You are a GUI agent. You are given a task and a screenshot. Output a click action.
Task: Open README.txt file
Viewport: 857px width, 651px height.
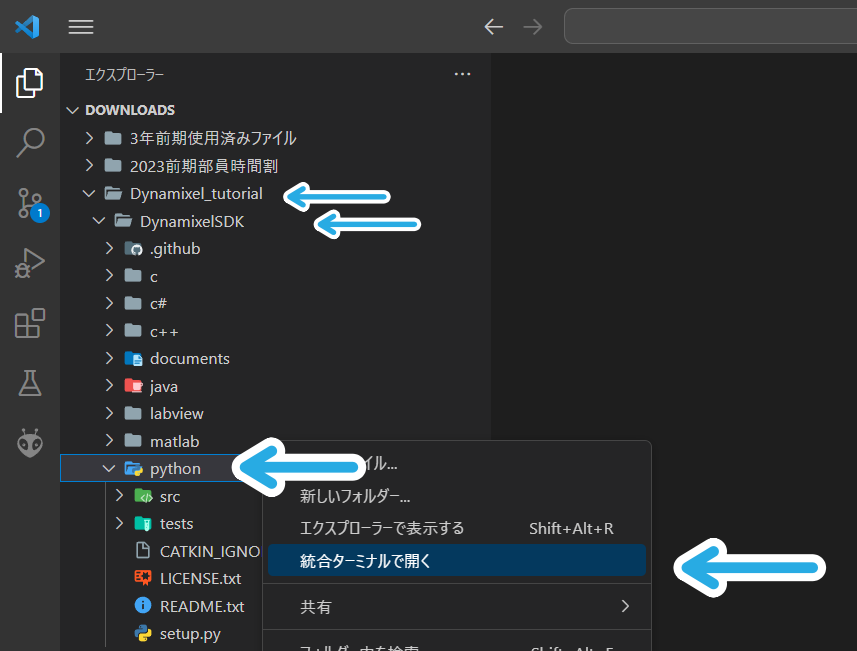[202, 606]
